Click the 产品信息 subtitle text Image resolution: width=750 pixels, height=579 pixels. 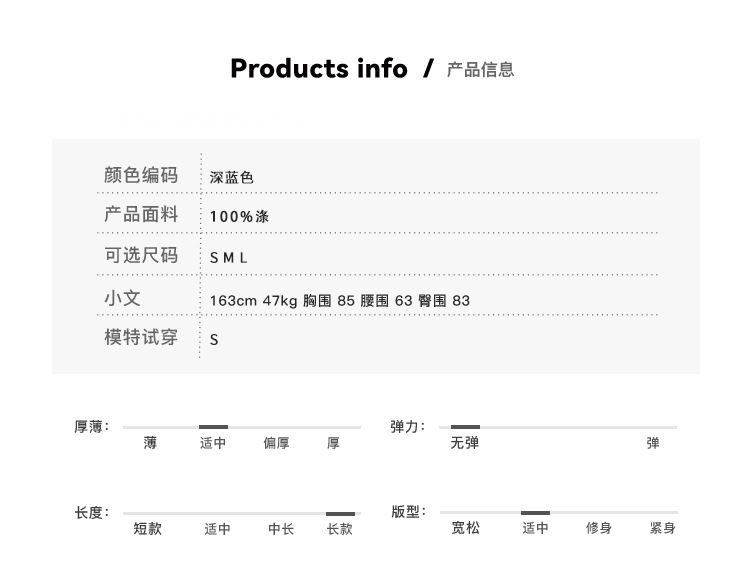click(480, 70)
